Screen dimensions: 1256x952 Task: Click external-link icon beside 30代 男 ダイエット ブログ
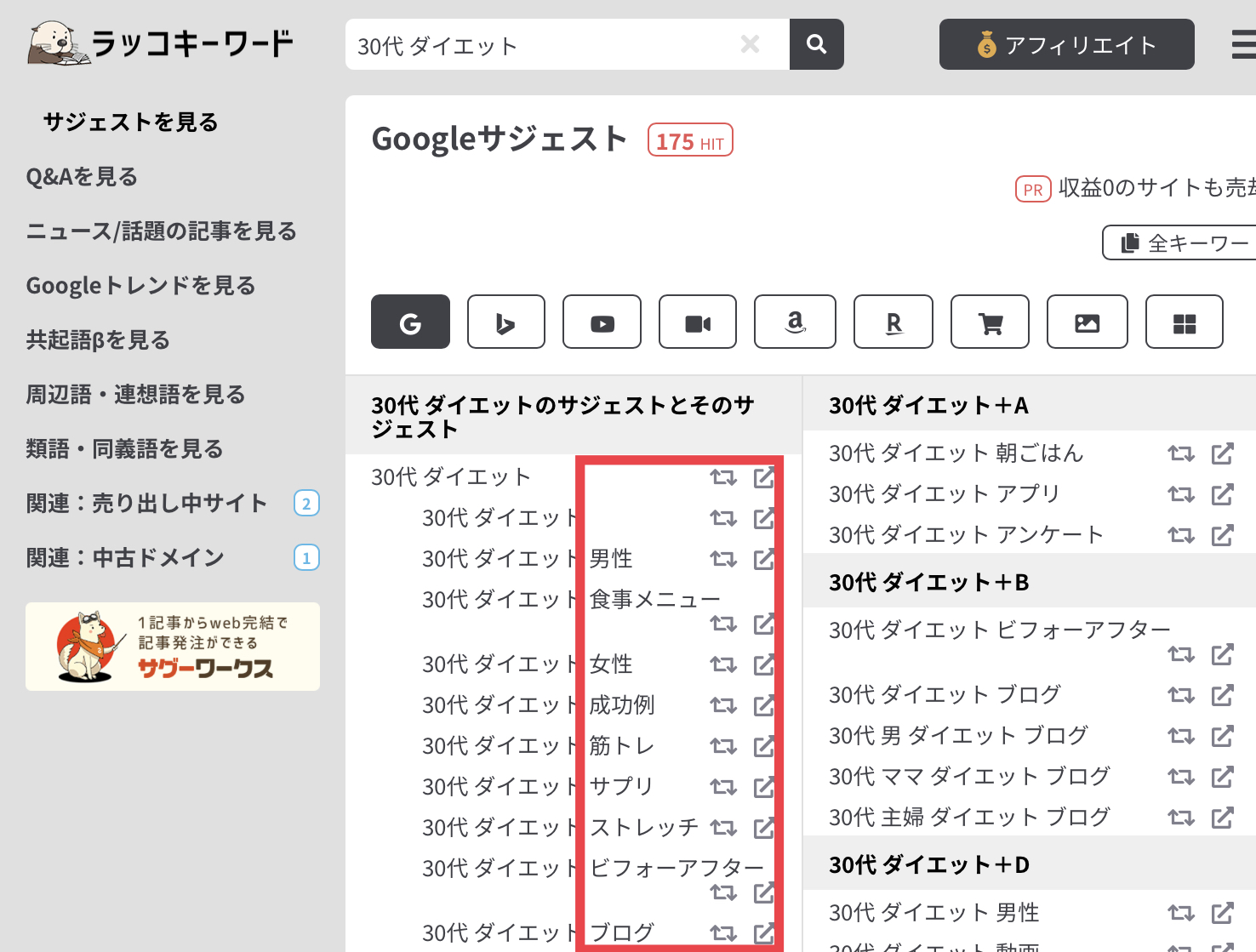tap(1223, 736)
